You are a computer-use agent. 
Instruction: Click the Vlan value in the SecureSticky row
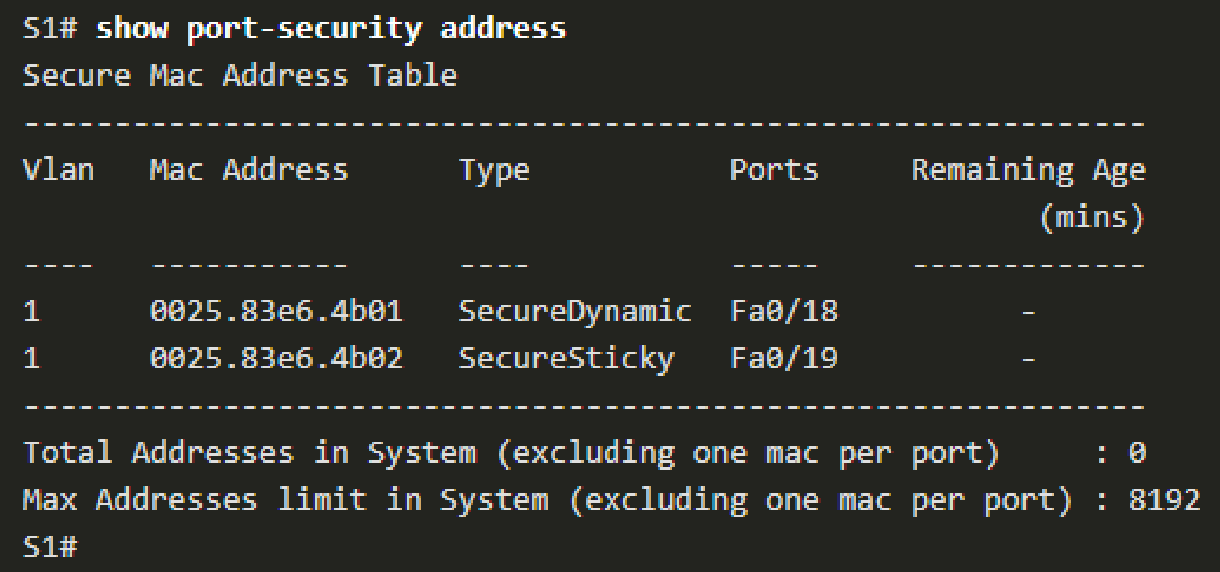coord(31,358)
